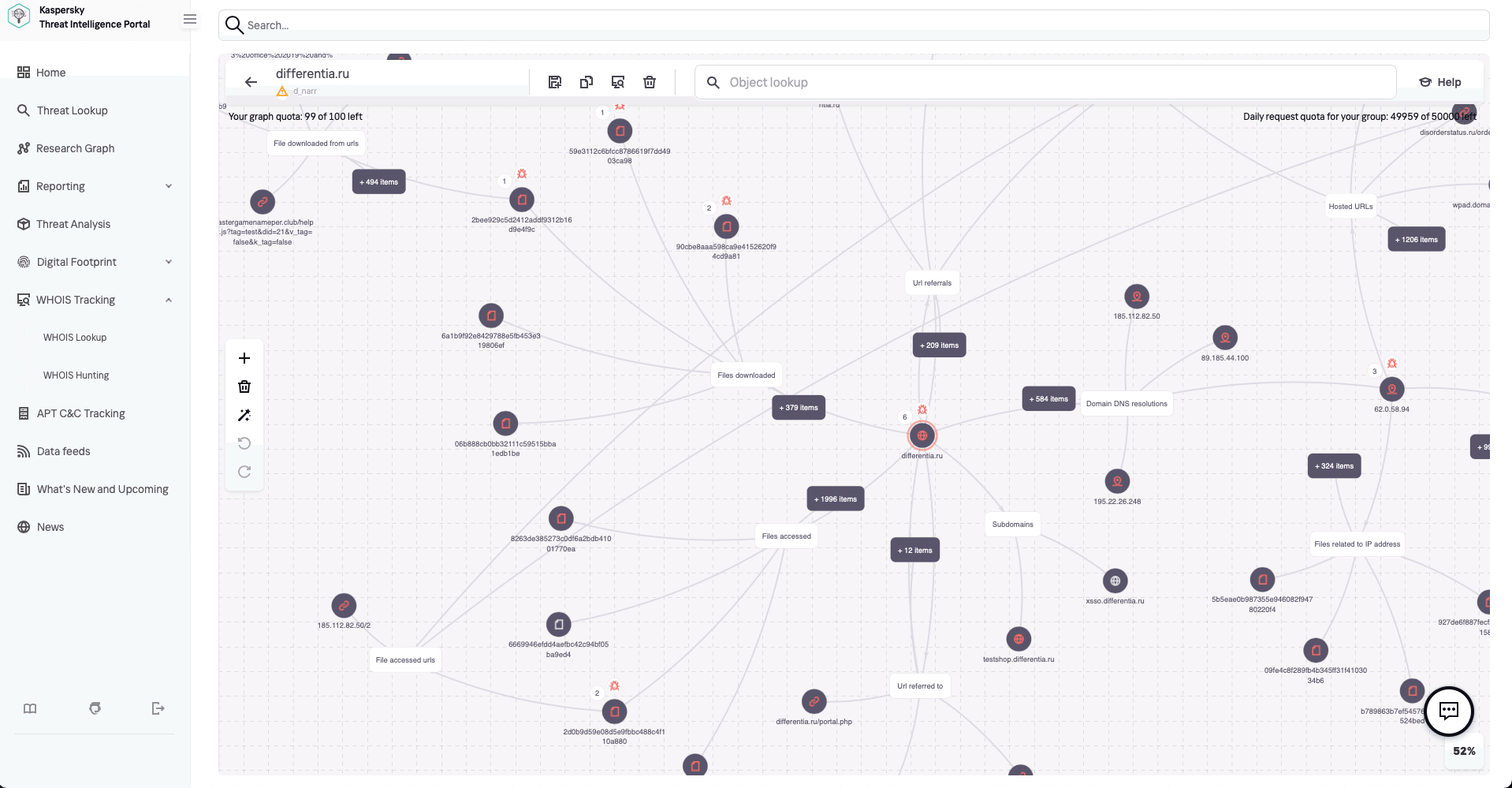
Task: Click back arrow next to differentia.ru
Action: click(x=251, y=82)
